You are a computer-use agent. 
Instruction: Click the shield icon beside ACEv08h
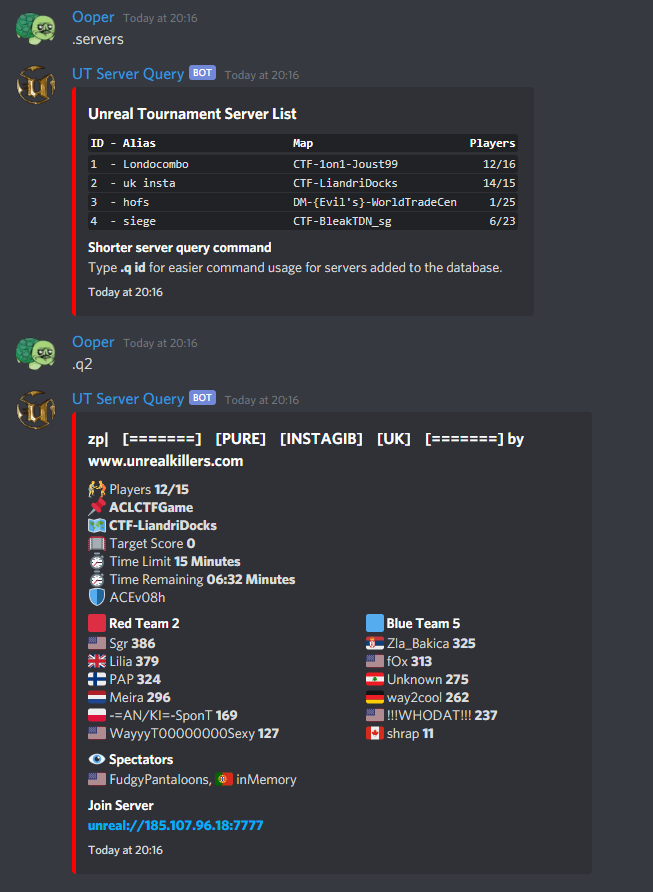click(x=97, y=597)
